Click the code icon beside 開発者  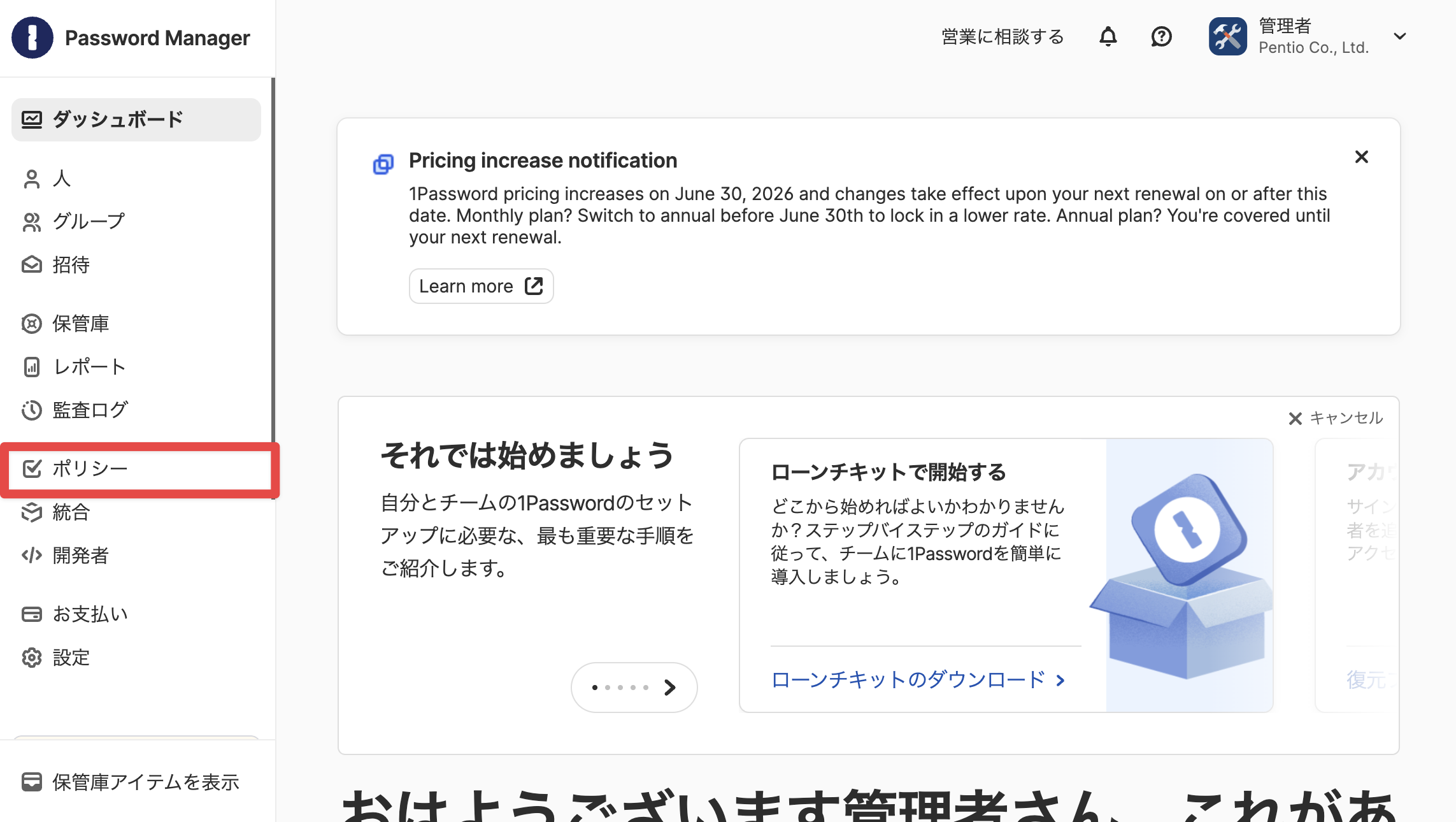(x=31, y=555)
